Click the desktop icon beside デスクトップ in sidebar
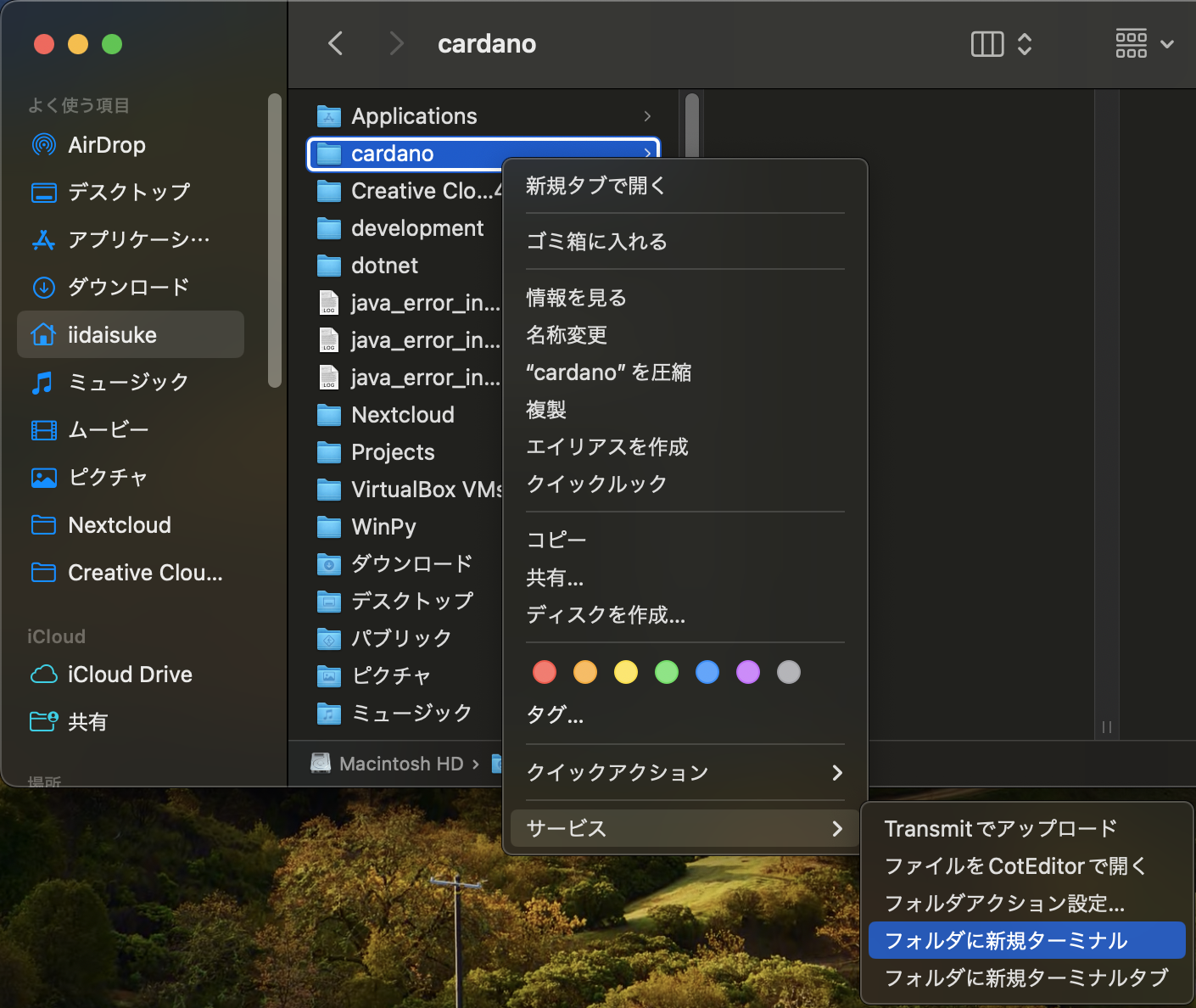This screenshot has width=1196, height=1008. click(44, 193)
